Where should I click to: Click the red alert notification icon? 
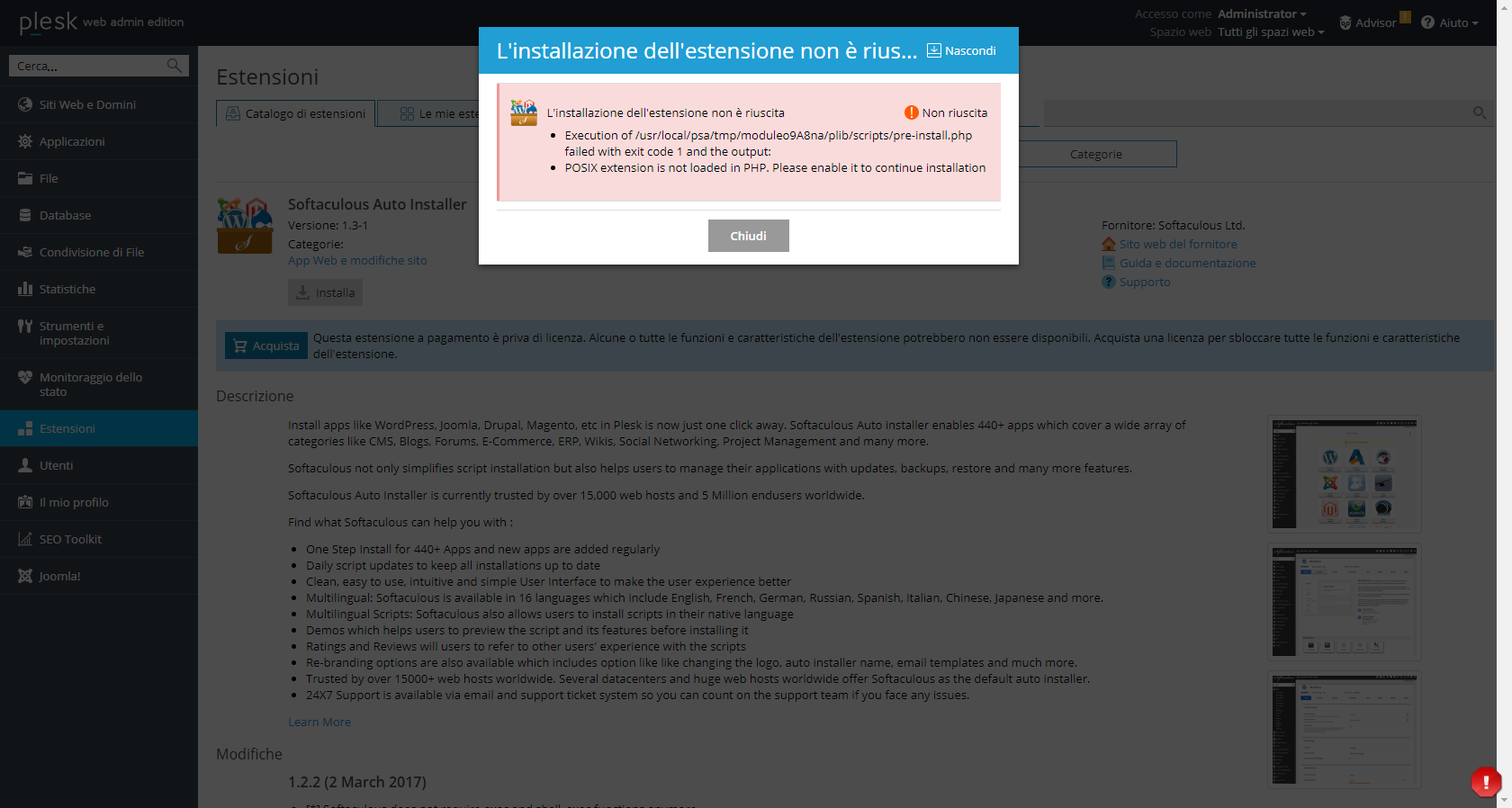click(1485, 782)
